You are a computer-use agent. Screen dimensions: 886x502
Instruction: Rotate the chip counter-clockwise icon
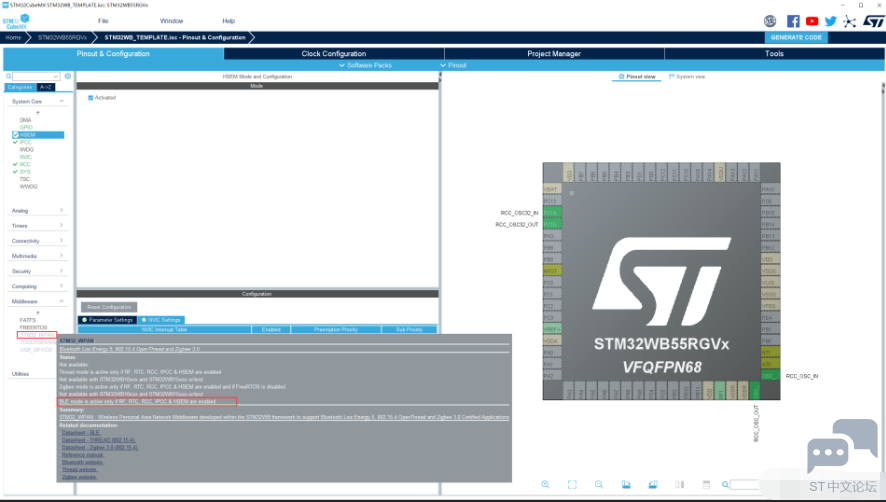click(x=653, y=484)
